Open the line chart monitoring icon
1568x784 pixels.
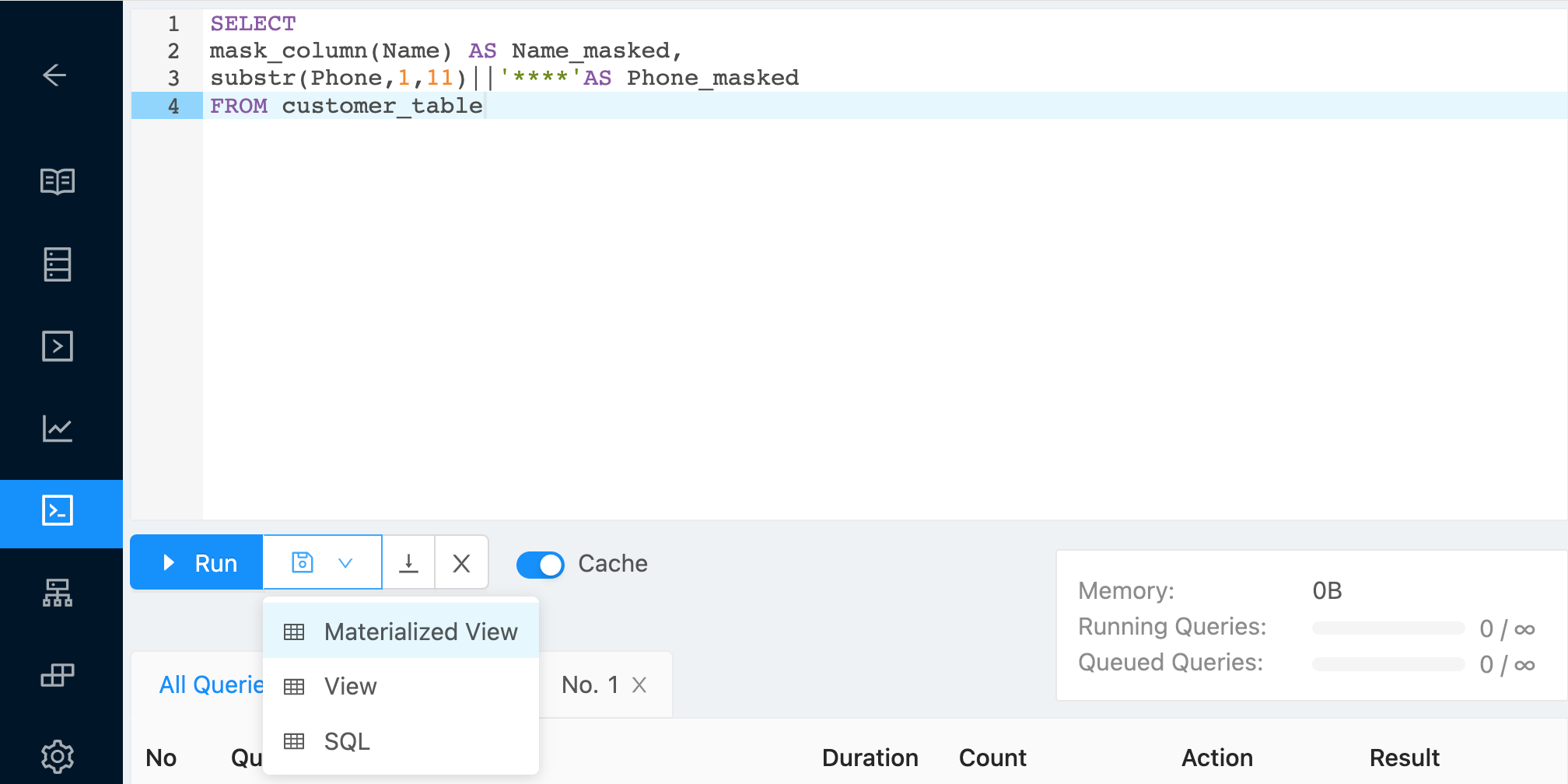click(58, 429)
